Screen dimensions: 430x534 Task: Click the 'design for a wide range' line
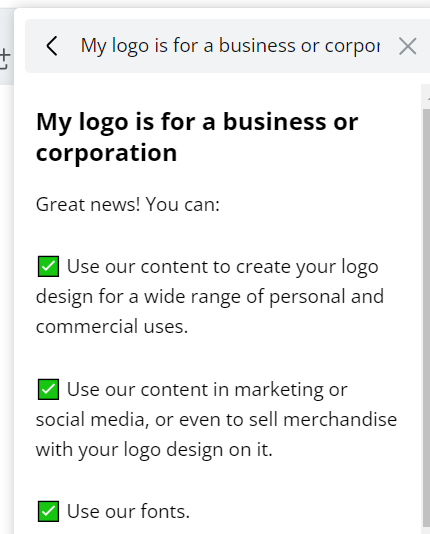(x=210, y=297)
